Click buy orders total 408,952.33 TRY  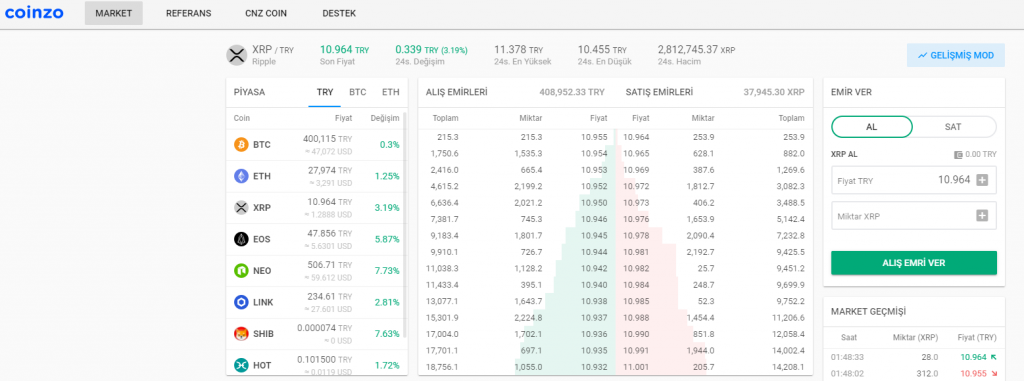pyautogui.click(x=572, y=92)
